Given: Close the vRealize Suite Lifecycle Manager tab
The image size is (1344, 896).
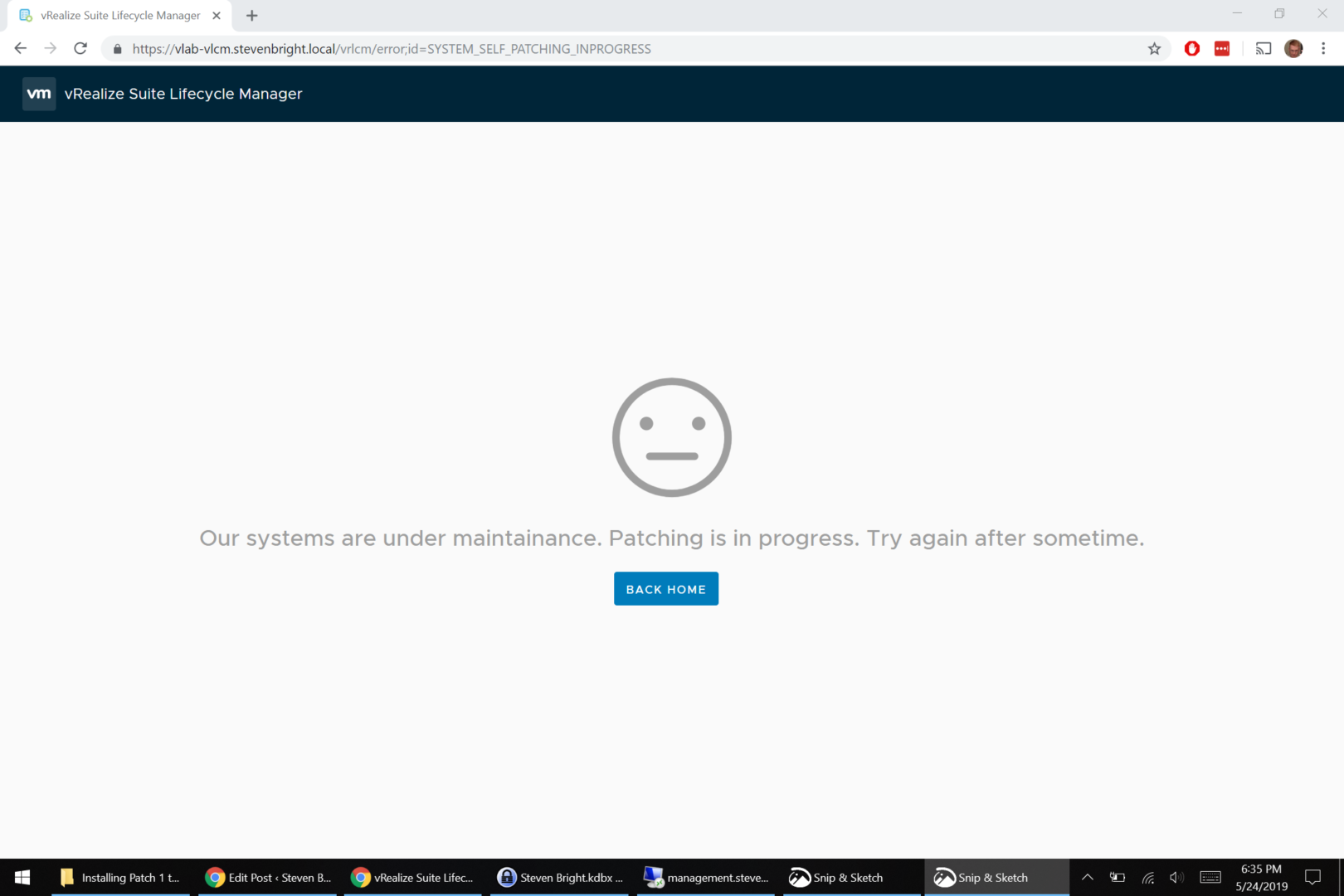Looking at the screenshot, I should (217, 16).
